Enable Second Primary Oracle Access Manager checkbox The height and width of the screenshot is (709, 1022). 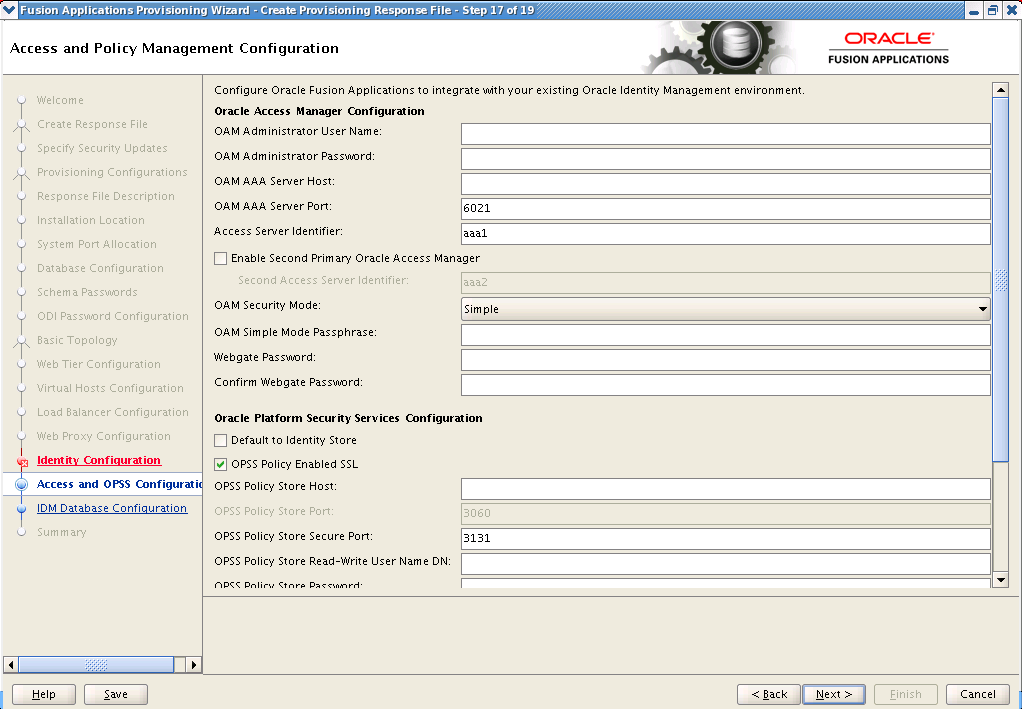point(221,259)
